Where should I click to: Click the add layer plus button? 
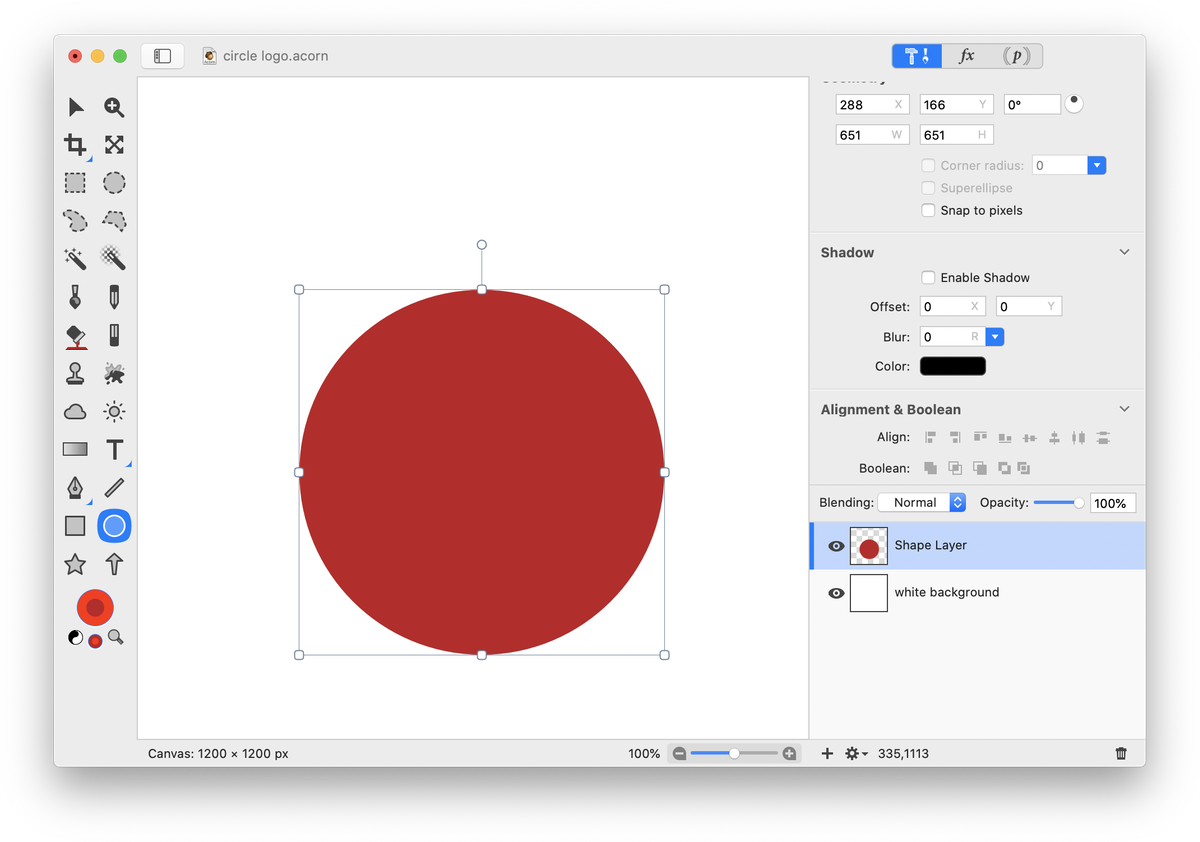click(x=827, y=753)
